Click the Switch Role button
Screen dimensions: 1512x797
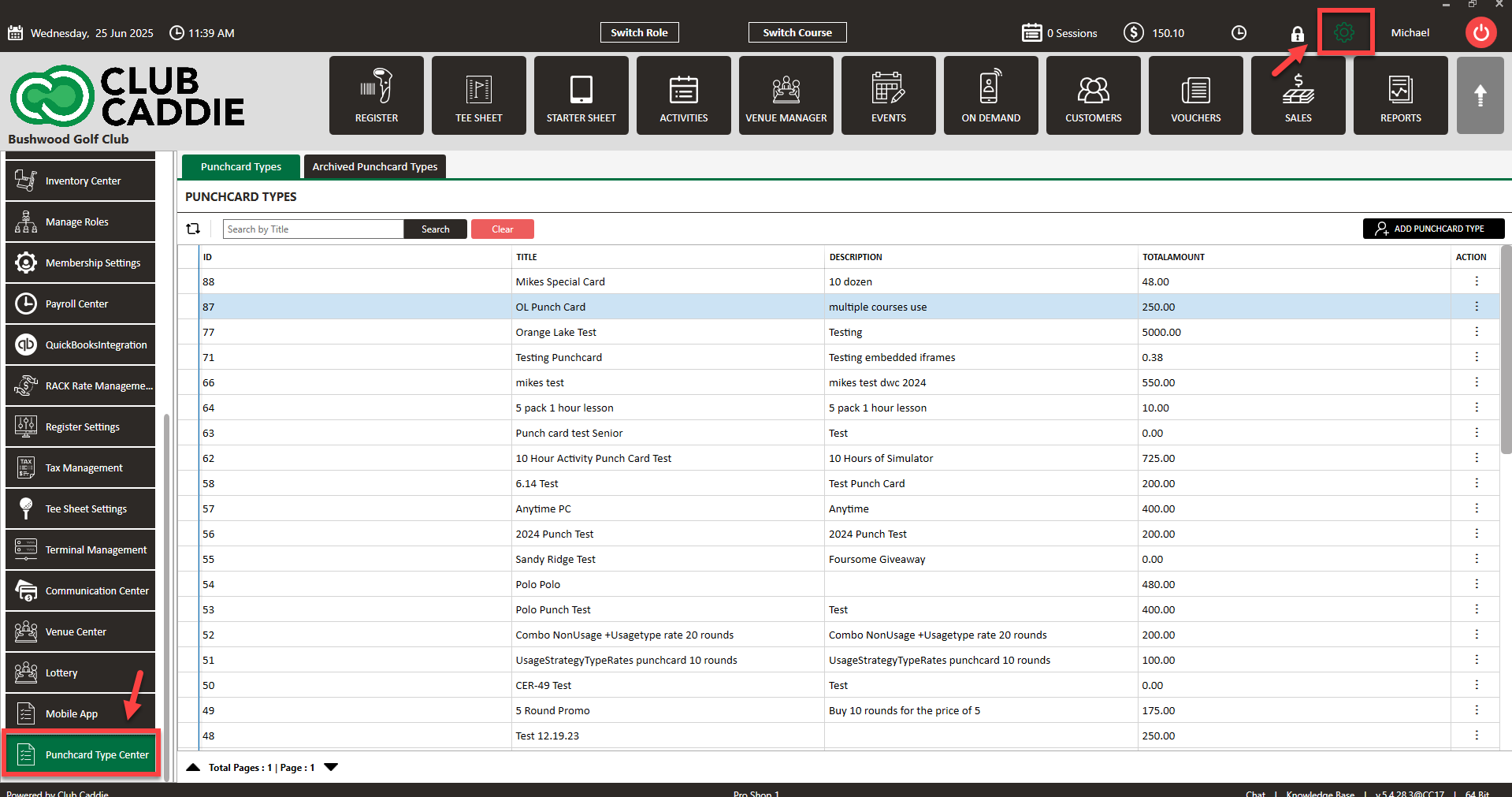pyautogui.click(x=639, y=32)
